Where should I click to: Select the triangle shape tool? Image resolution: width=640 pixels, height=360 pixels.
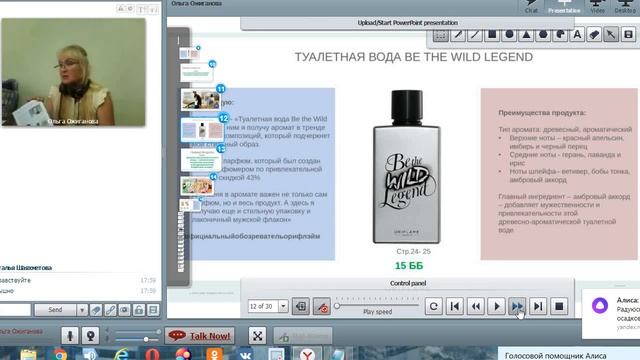click(x=526, y=35)
